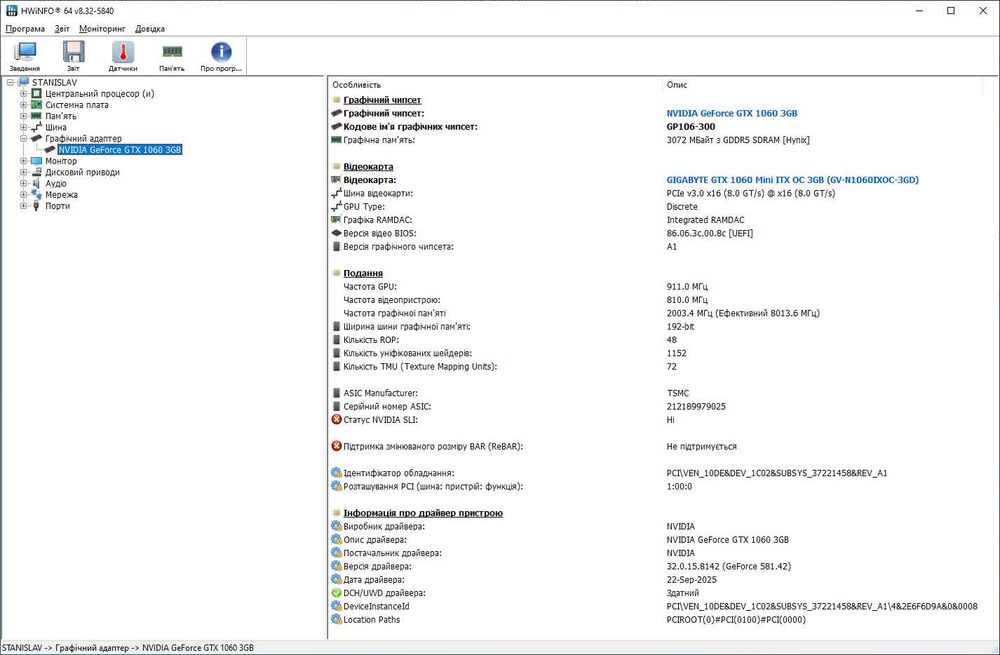The height and width of the screenshot is (655, 1000).
Task: Click the Особливість column header
Action: click(357, 85)
